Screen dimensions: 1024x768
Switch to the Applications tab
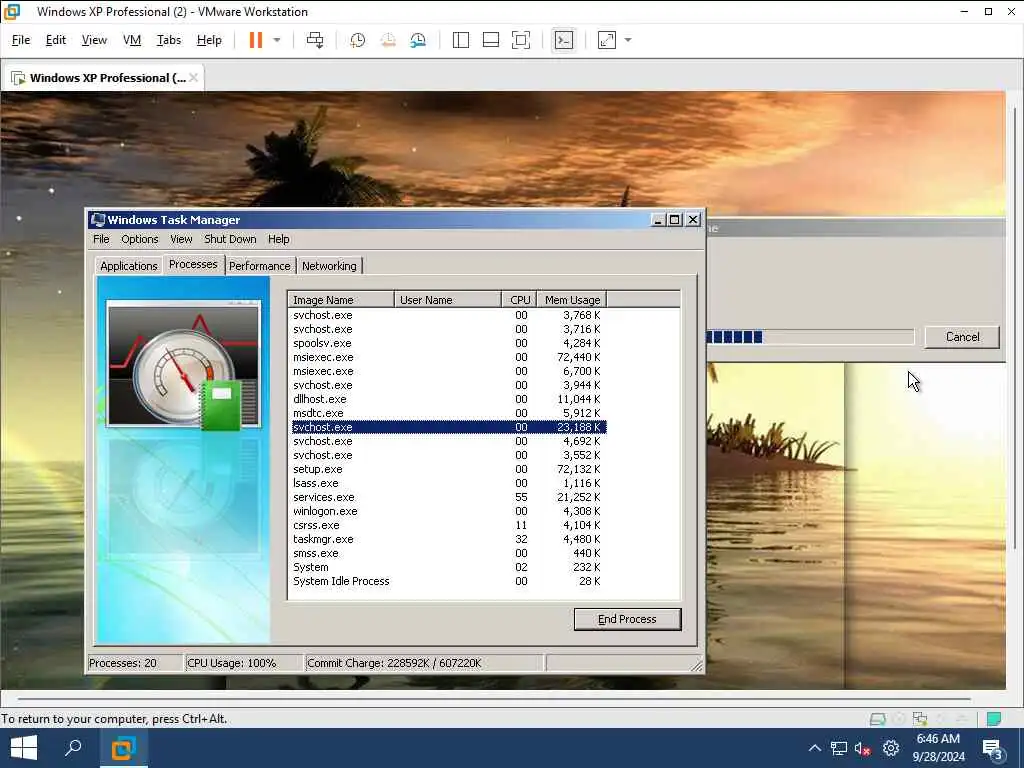click(x=129, y=266)
